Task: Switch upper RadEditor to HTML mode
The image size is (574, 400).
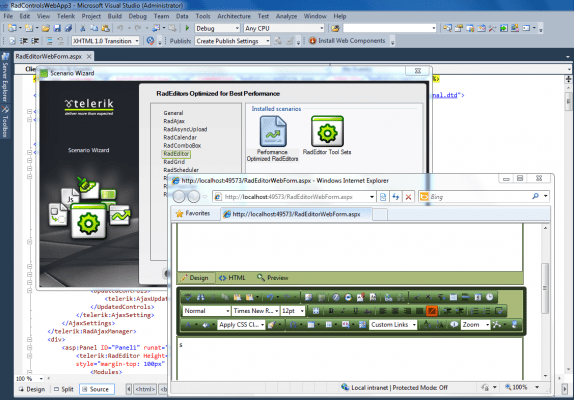Action: click(x=232, y=278)
